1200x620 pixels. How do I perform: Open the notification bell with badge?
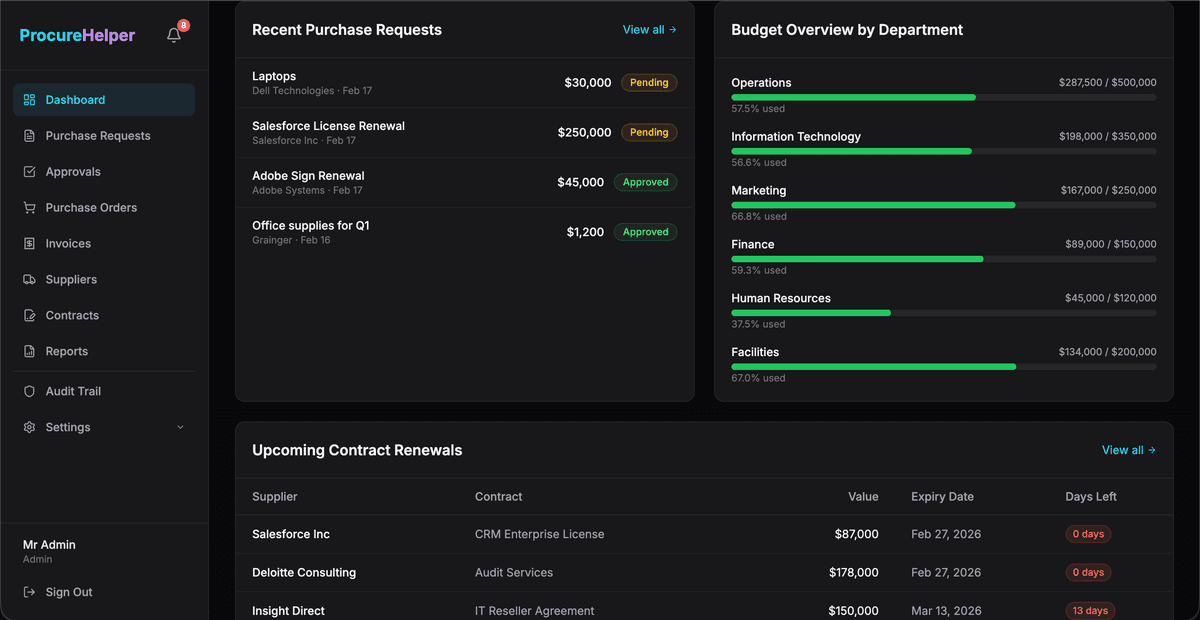pyautogui.click(x=173, y=33)
